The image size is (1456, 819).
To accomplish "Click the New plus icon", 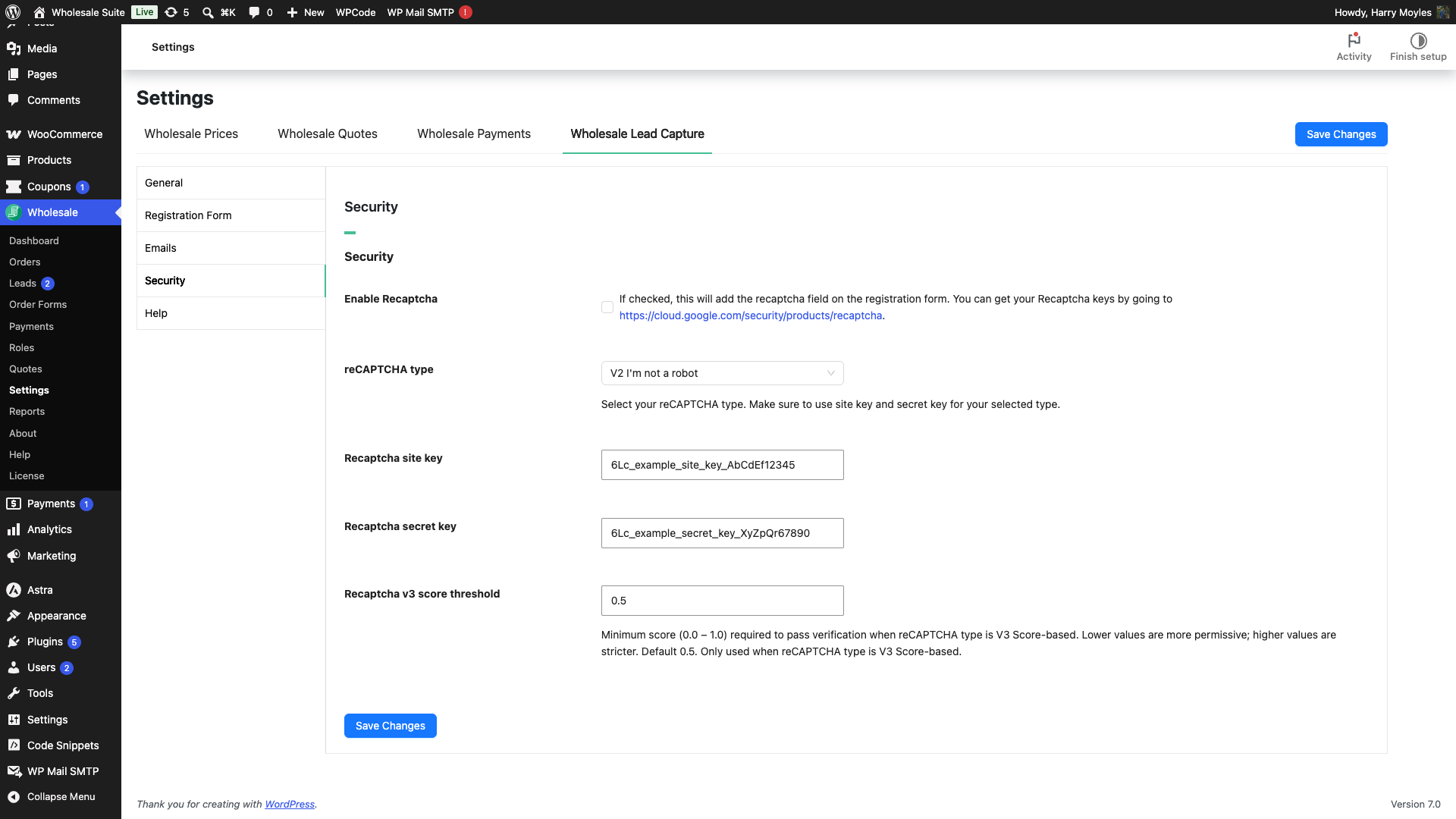I will coord(292,12).
